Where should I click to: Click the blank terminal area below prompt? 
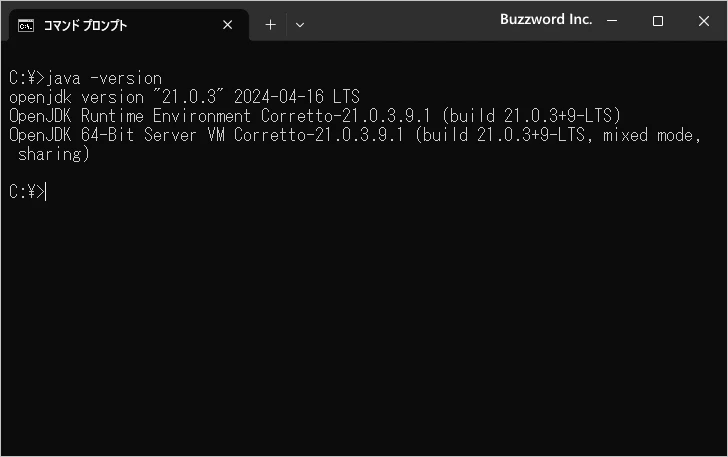coord(364,325)
